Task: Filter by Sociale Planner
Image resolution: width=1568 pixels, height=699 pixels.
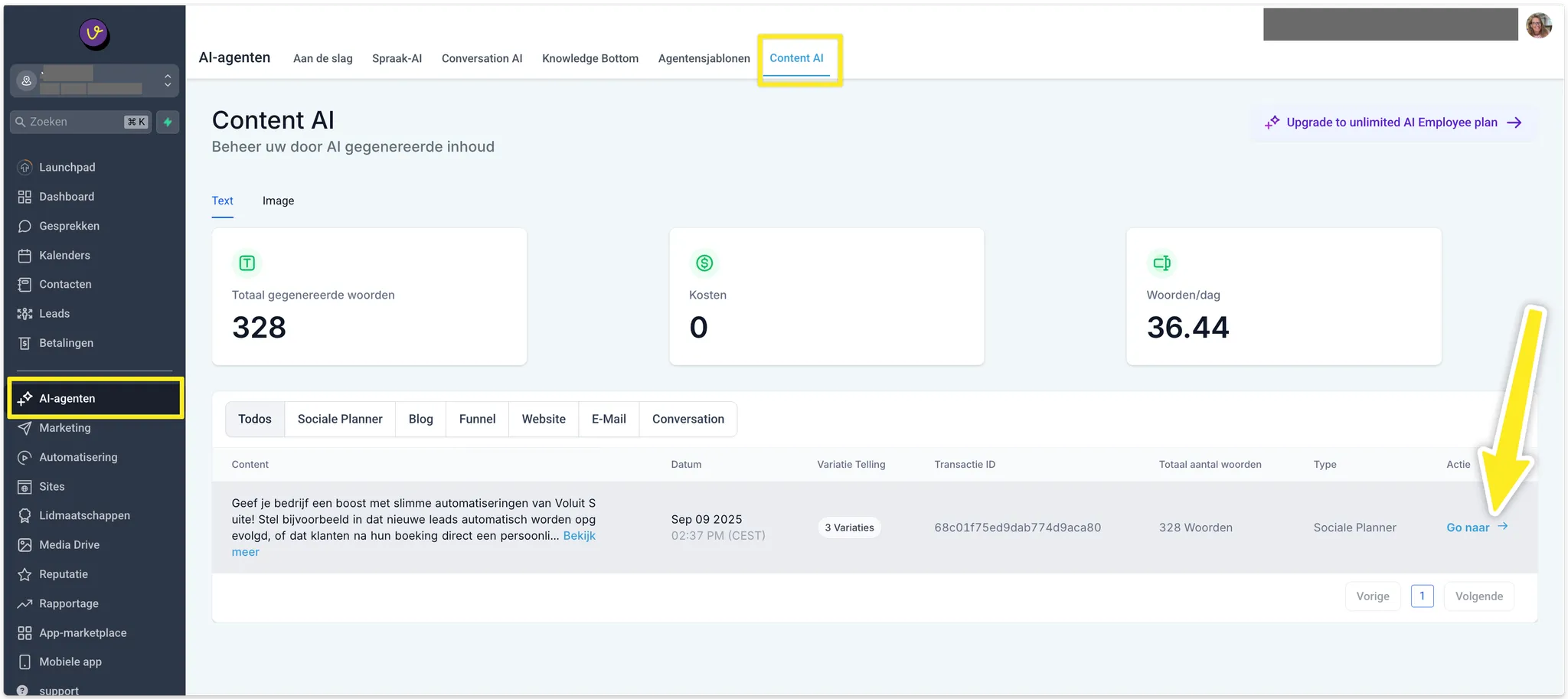Action: point(340,419)
